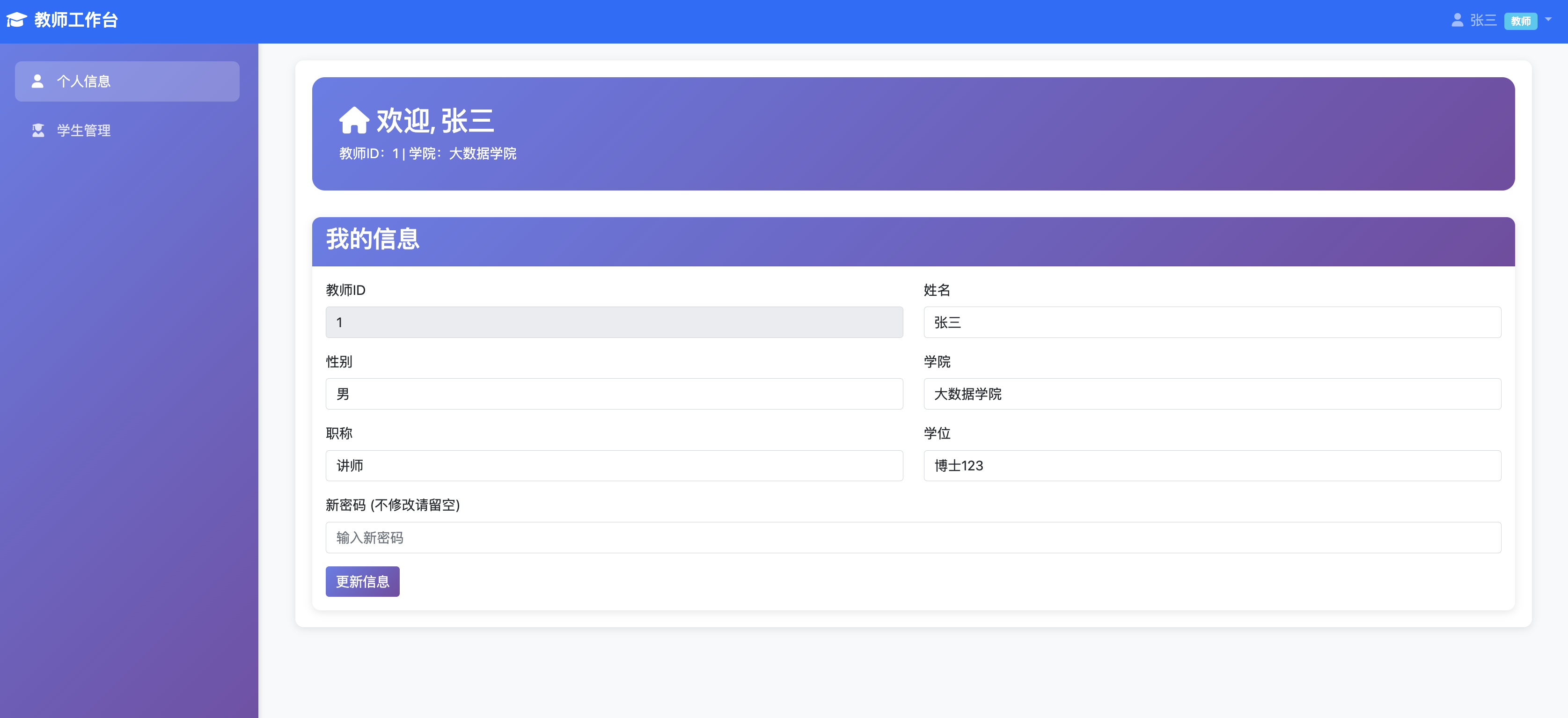Image resolution: width=1568 pixels, height=718 pixels.
Task: Focus the 性别 input field
Action: coord(614,394)
